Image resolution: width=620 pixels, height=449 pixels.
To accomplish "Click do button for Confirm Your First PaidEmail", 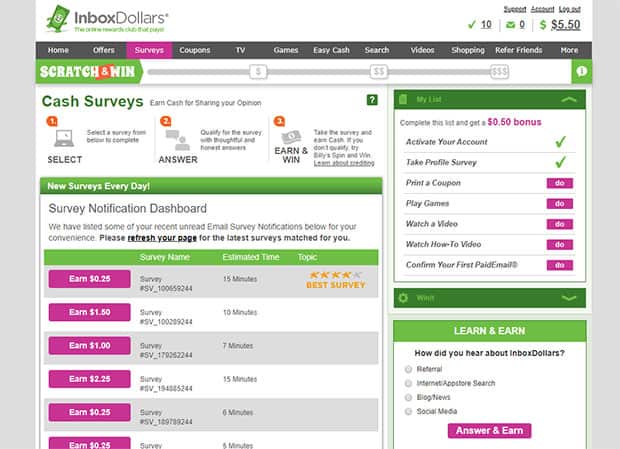I will click(x=560, y=265).
